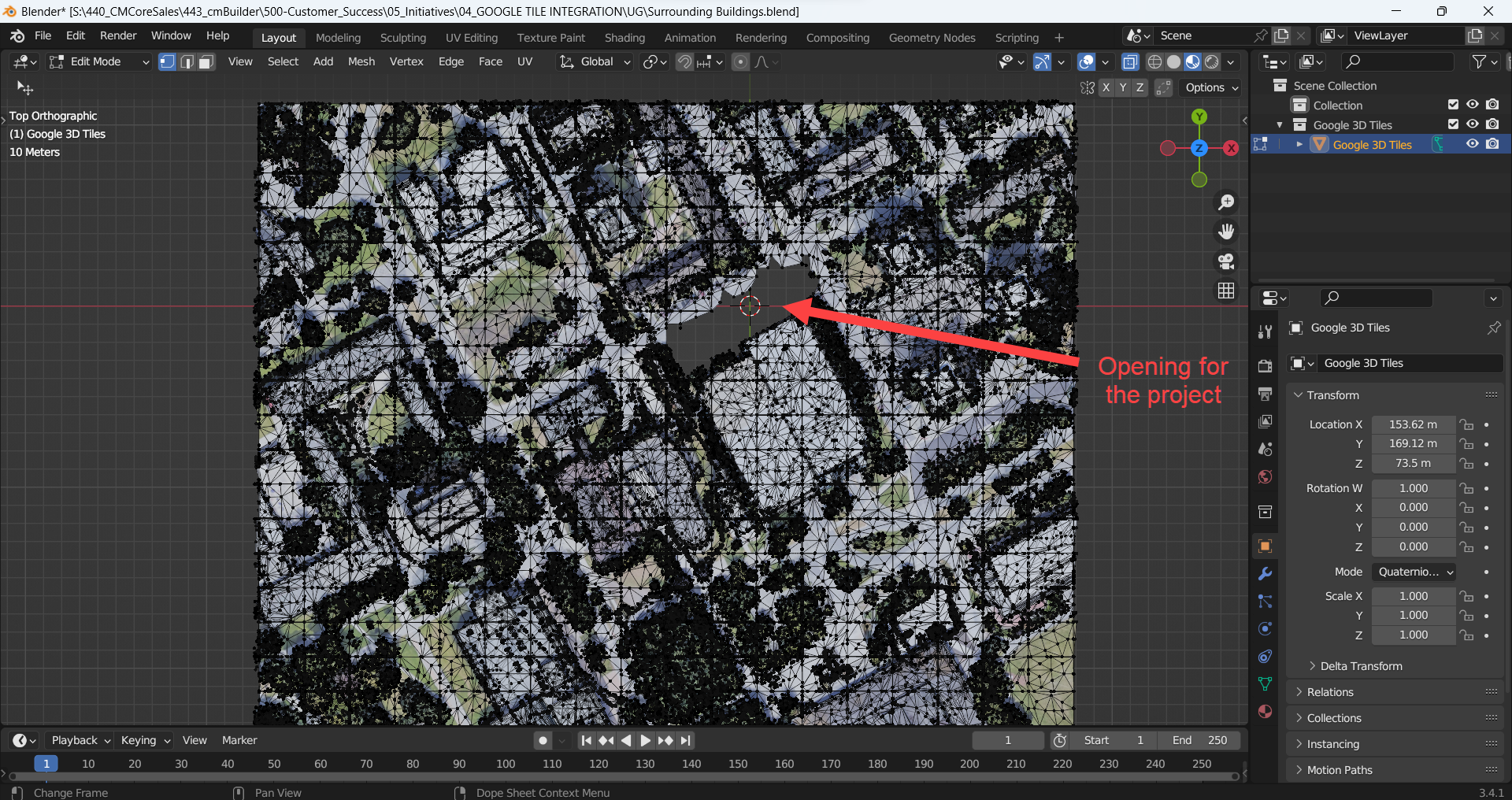Image resolution: width=1512 pixels, height=800 pixels.
Task: Click the pan view hand icon
Action: [x=1226, y=231]
